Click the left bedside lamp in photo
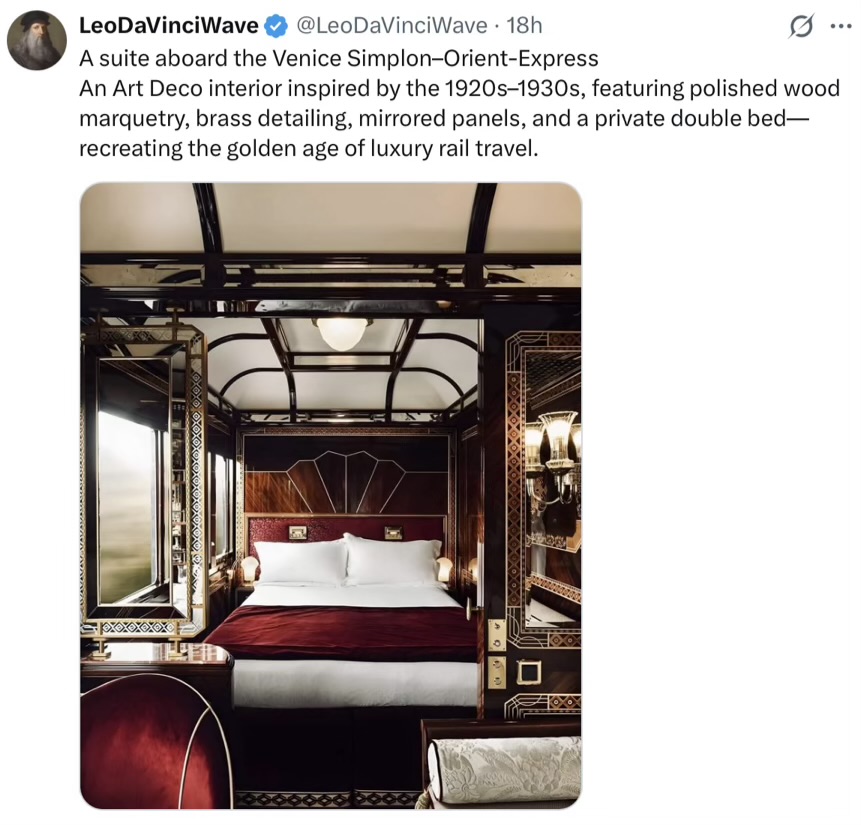The image size is (861, 825). point(249,569)
